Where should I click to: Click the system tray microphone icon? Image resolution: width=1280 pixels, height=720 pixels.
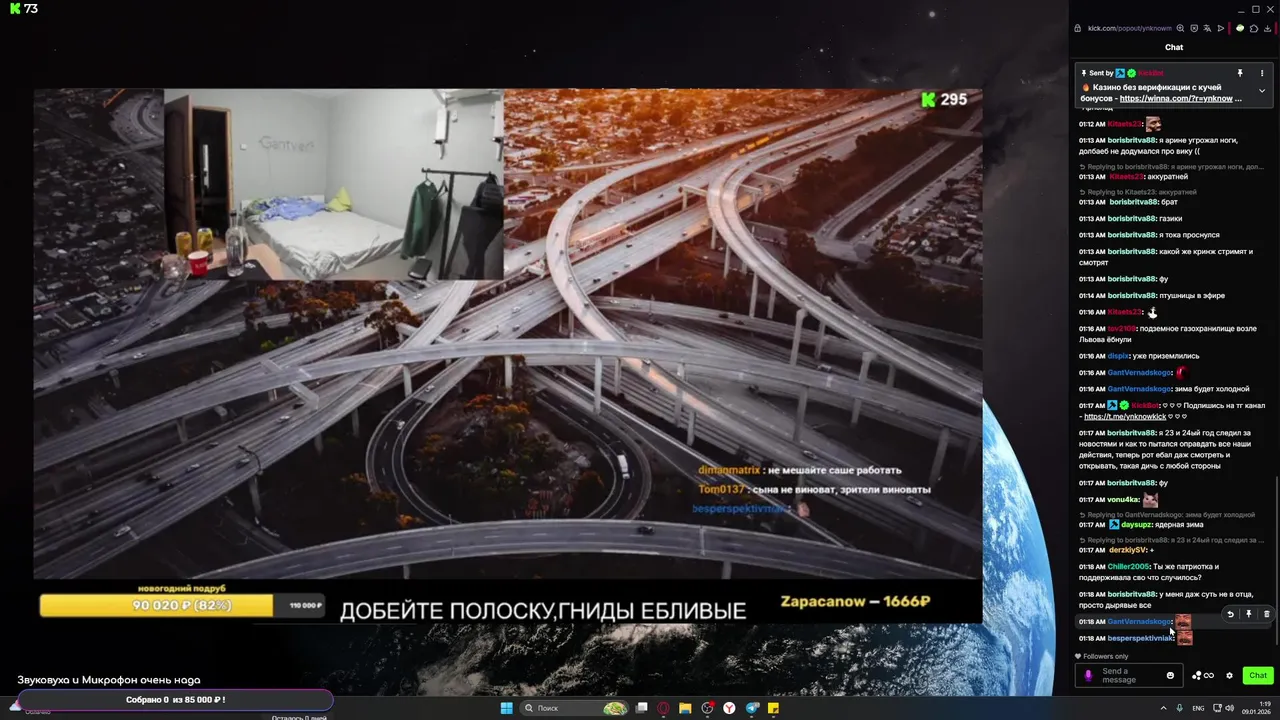(x=1180, y=708)
